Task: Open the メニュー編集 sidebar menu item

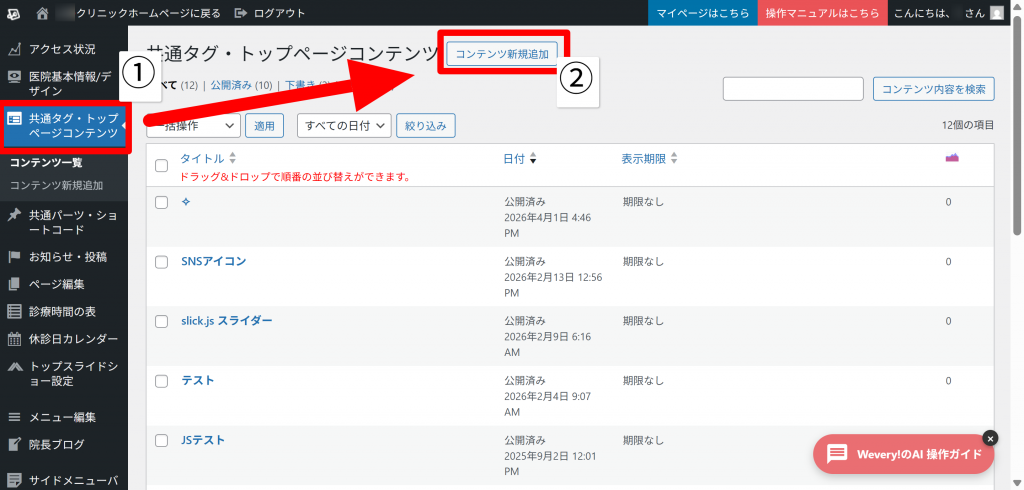Action: [62, 417]
